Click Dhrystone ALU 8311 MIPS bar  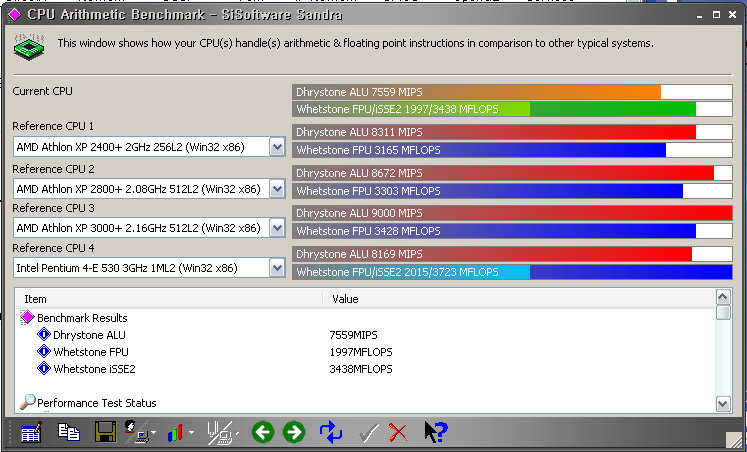coord(512,132)
